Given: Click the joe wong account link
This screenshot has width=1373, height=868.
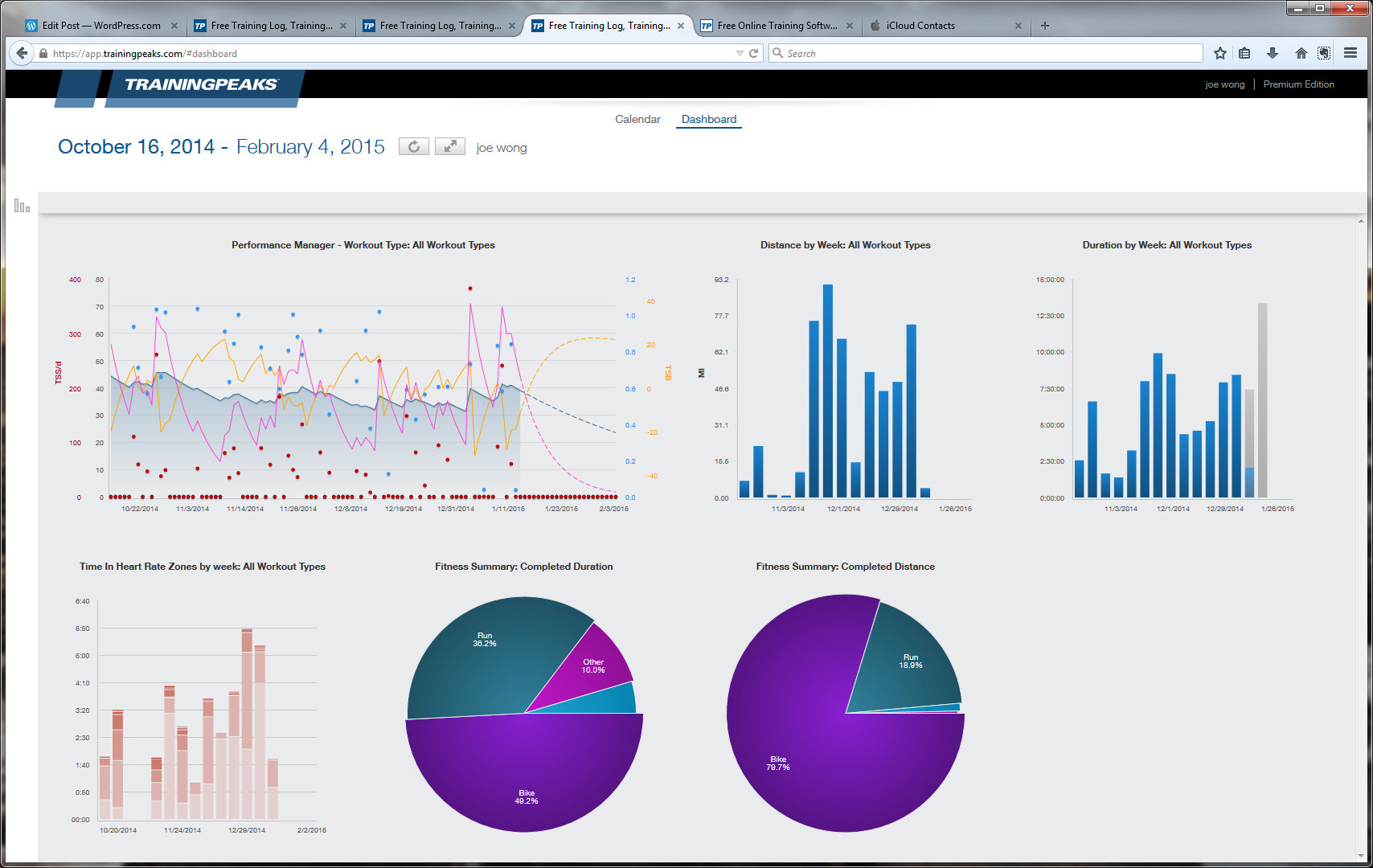Looking at the screenshot, I should 1224,84.
